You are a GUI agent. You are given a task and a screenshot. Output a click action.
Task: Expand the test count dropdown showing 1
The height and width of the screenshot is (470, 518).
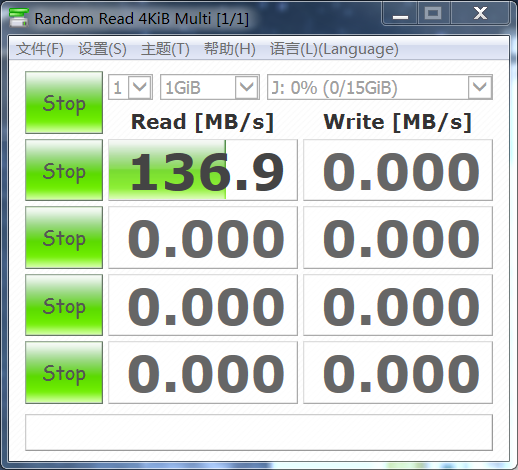tap(130, 87)
